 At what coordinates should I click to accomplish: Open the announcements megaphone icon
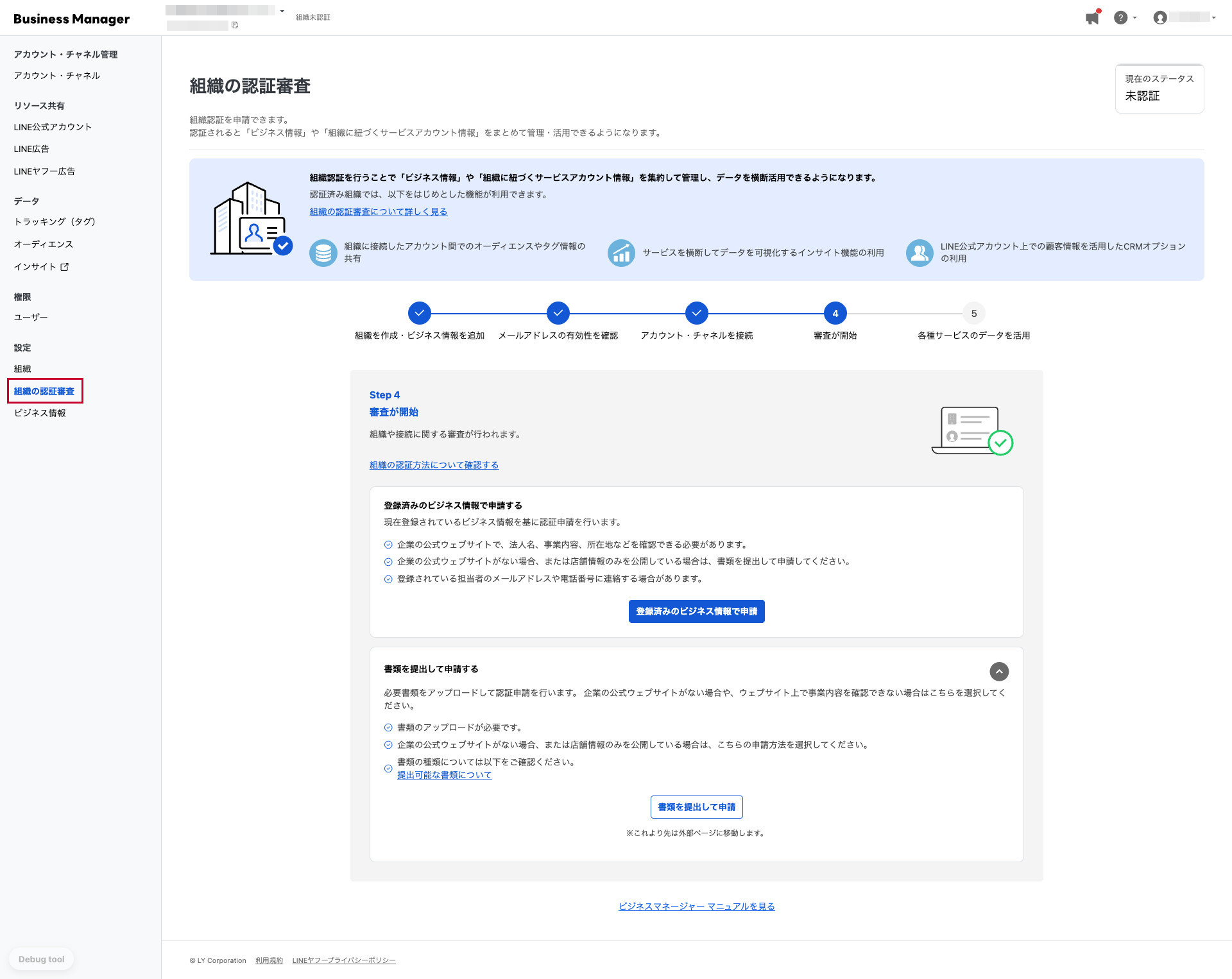click(1092, 17)
